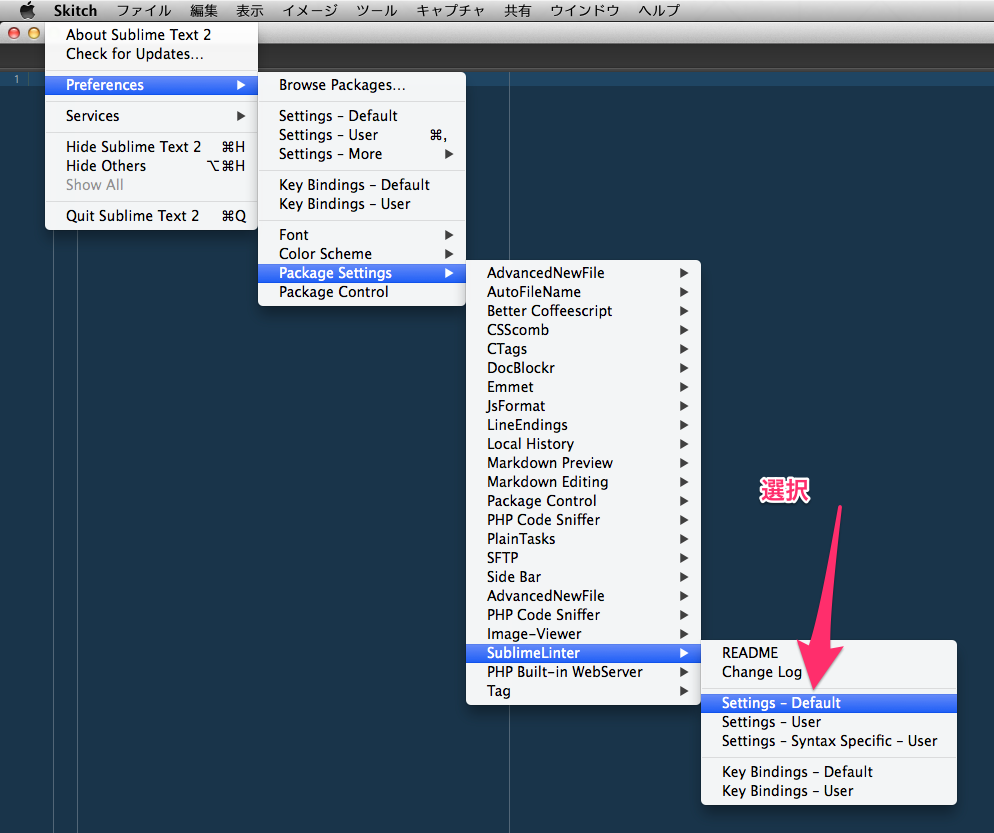The image size is (994, 833).
Task: Open Key Bindings – Default under Preferences
Action: [362, 184]
